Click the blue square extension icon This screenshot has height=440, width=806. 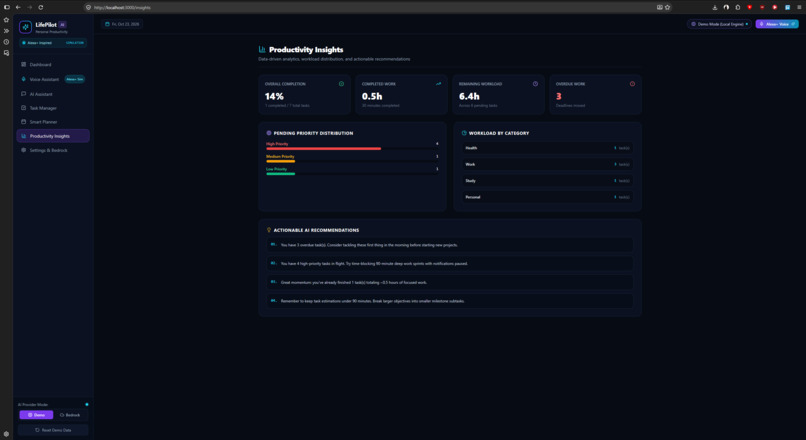coord(787,7)
